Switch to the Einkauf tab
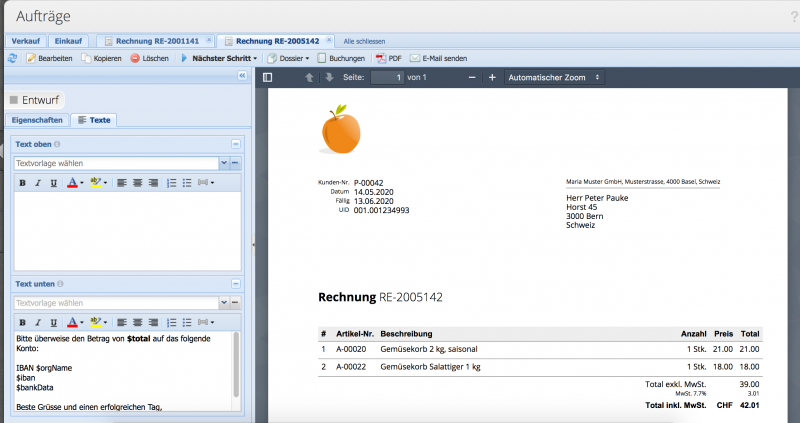800x423 pixels. [x=68, y=41]
